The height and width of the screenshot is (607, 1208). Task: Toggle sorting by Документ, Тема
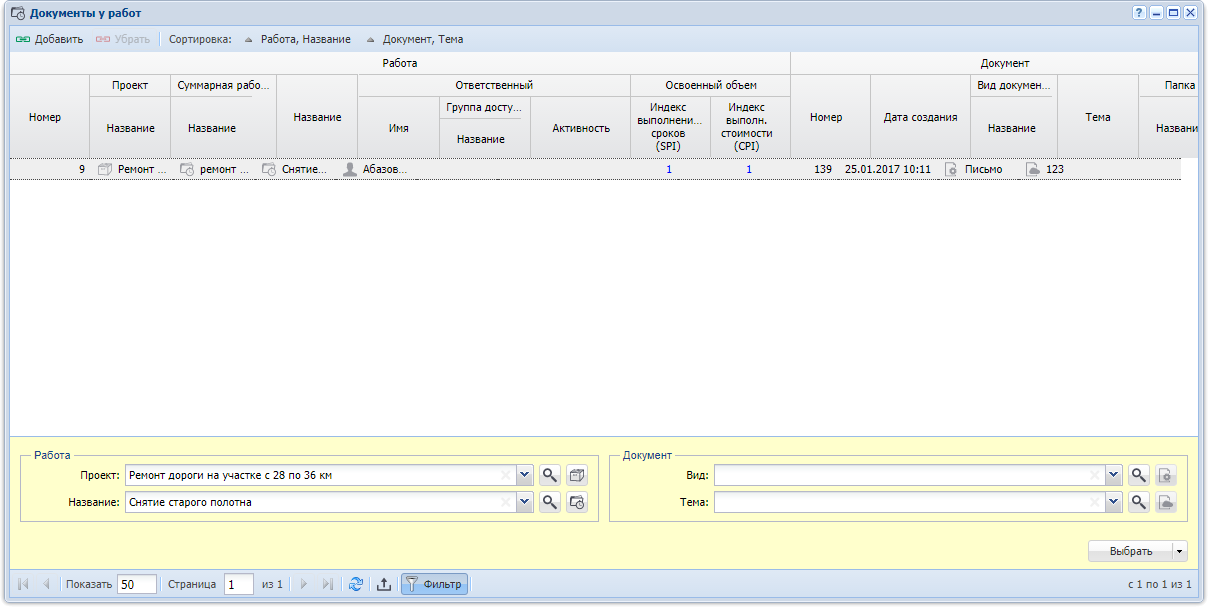point(414,39)
